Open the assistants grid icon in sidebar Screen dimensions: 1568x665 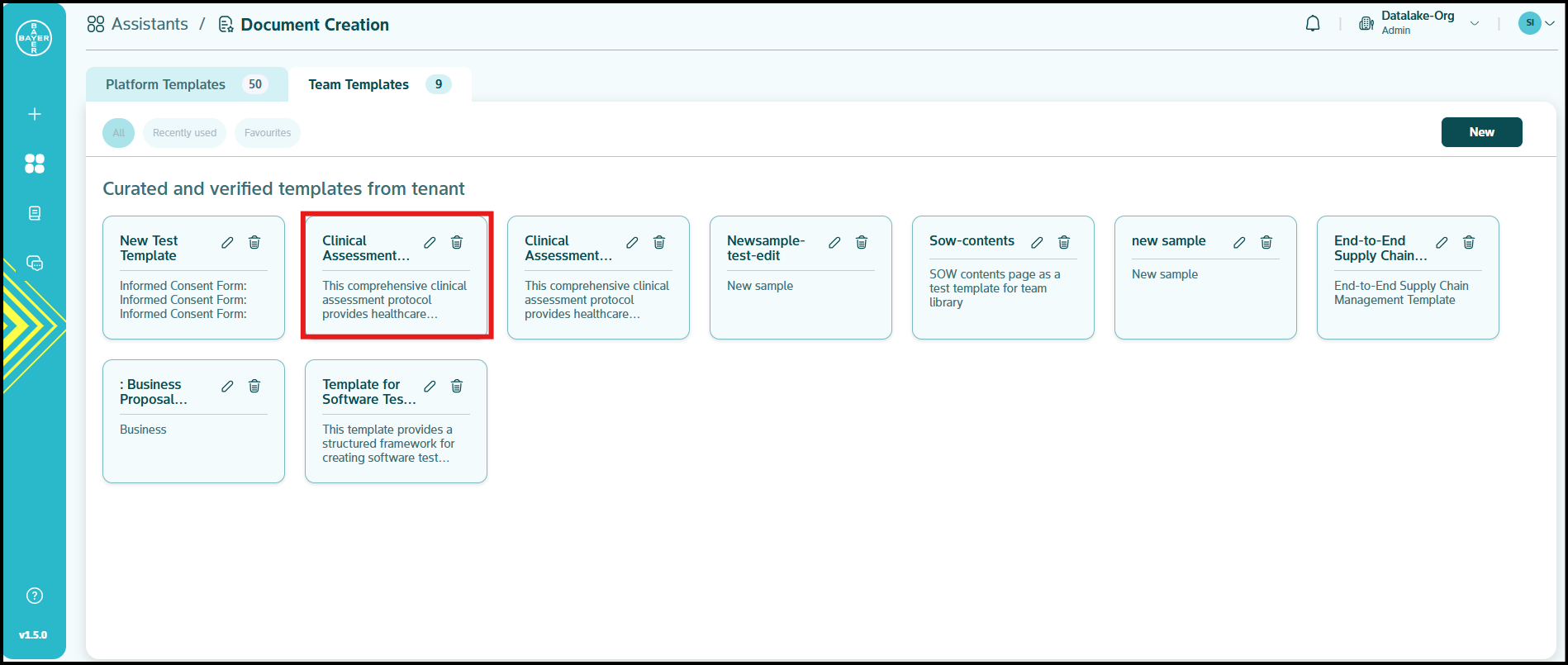pyautogui.click(x=35, y=164)
